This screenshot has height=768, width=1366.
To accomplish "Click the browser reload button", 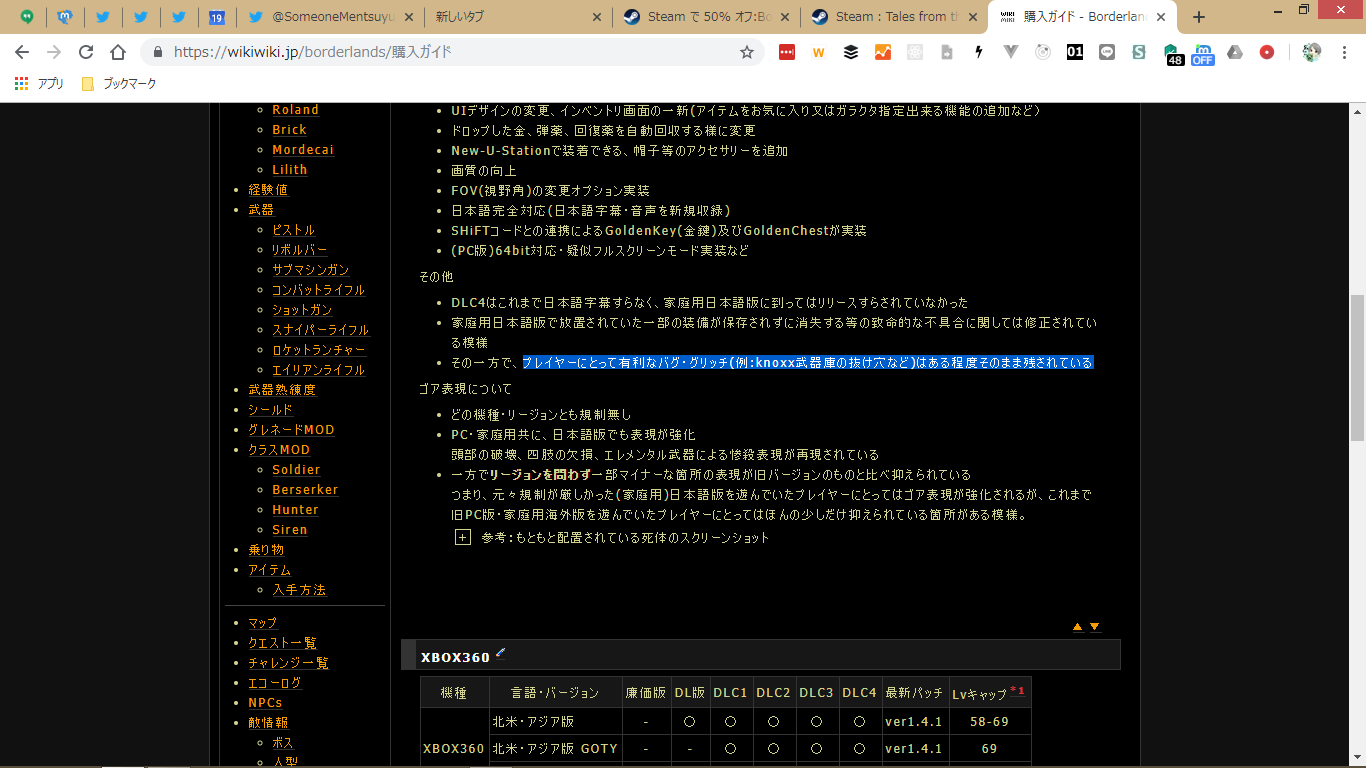I will coord(86,53).
